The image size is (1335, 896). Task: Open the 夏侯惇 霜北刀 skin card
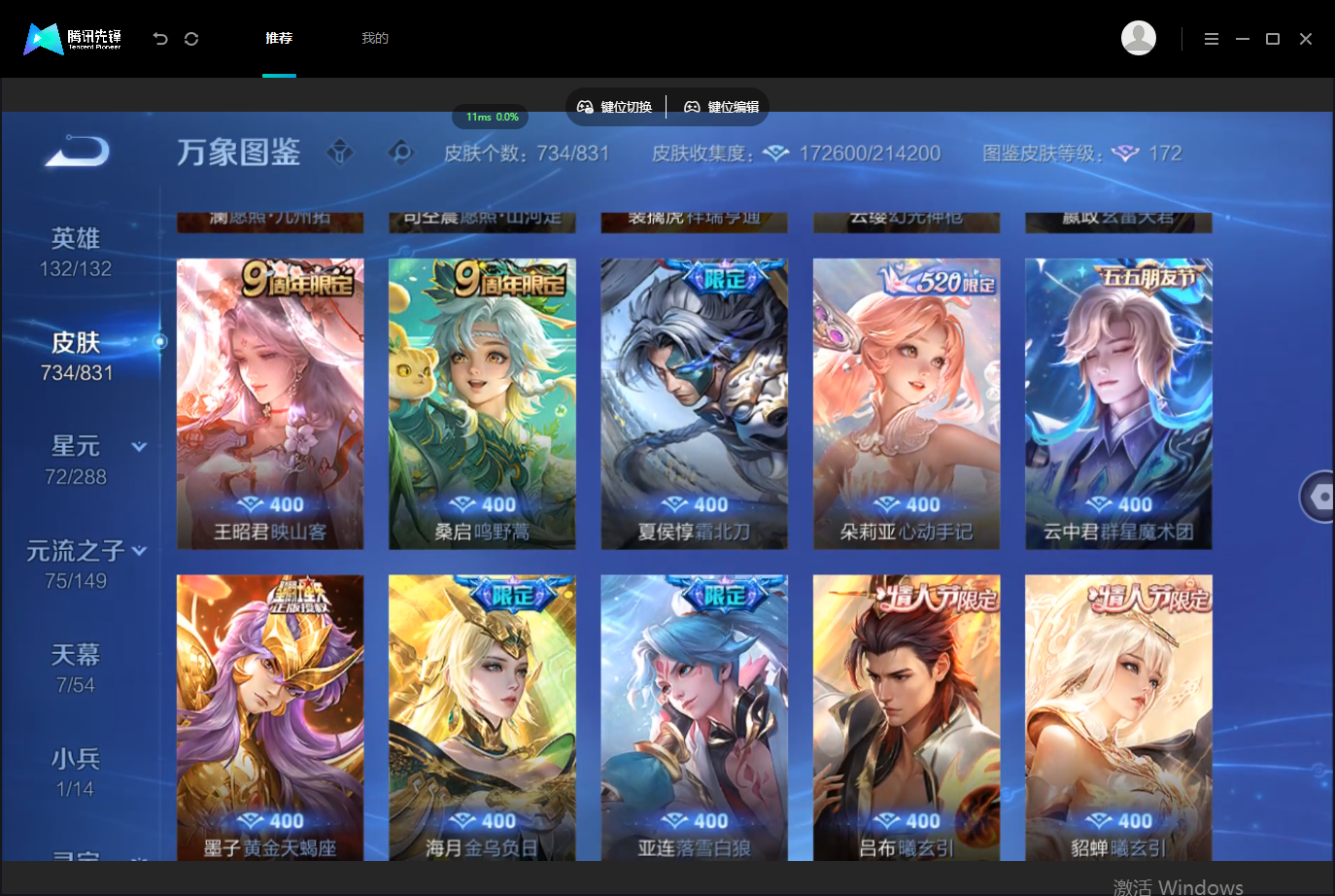click(695, 404)
